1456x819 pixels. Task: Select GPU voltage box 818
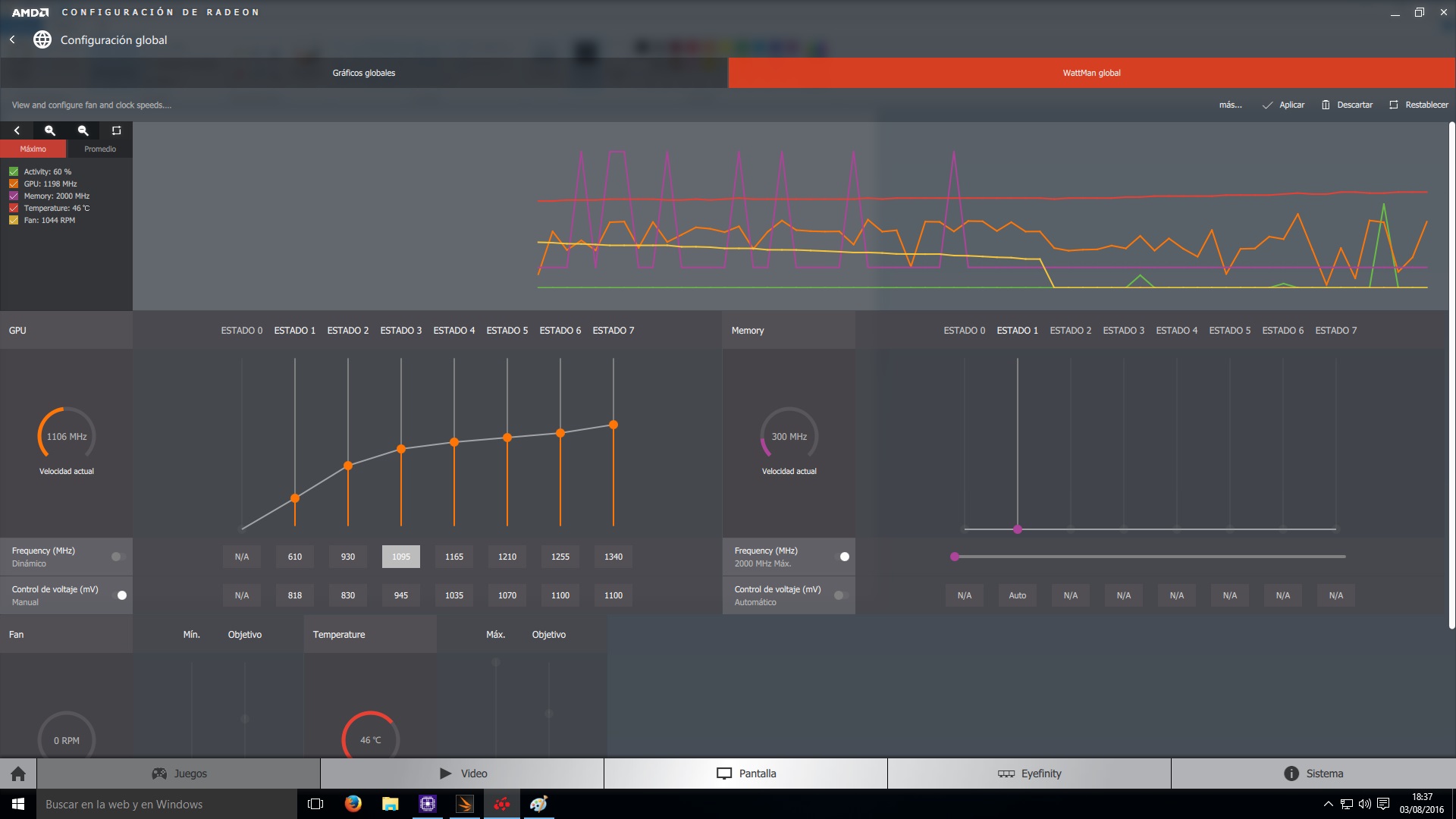[295, 595]
